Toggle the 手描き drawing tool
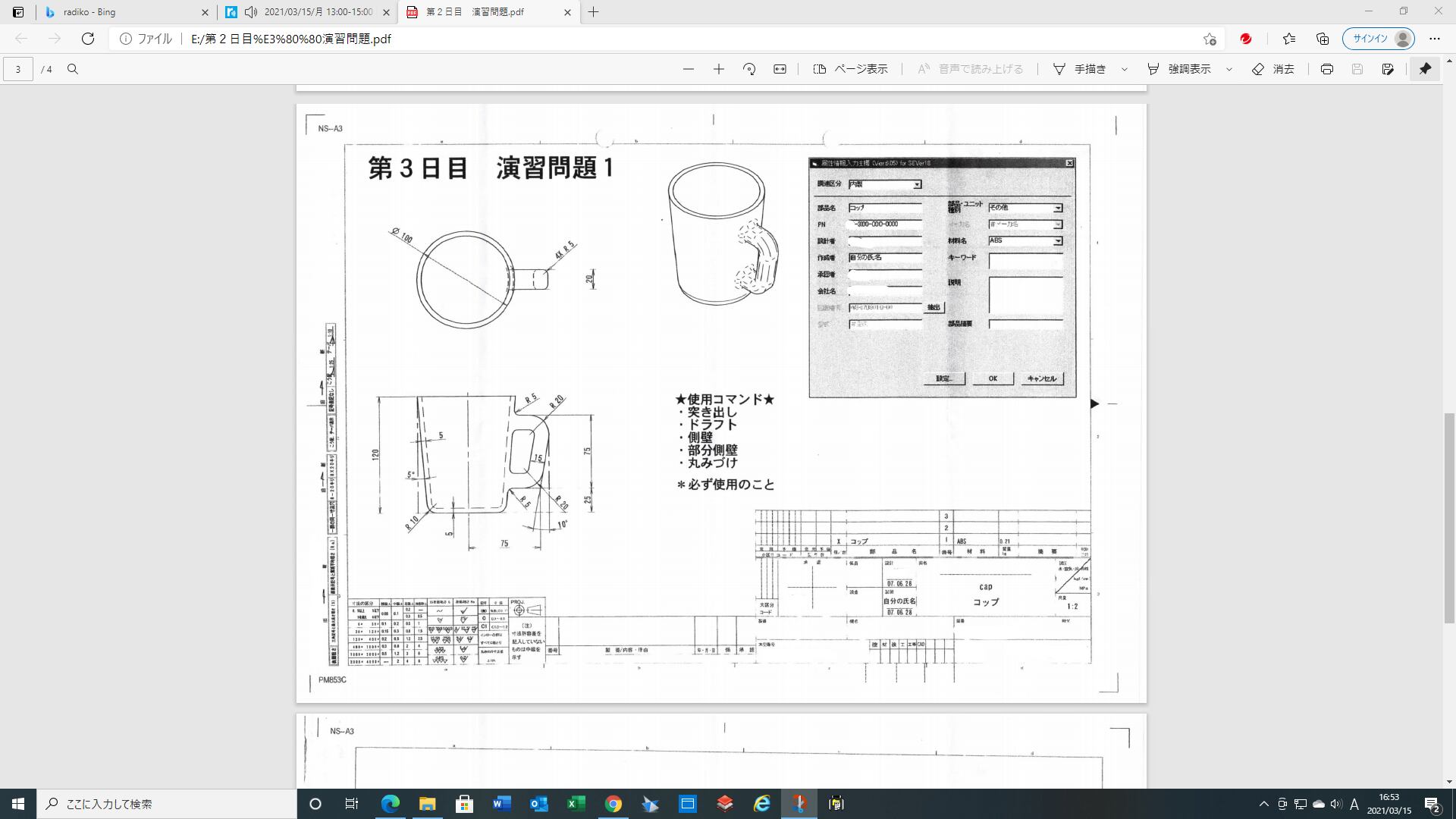 tap(1080, 69)
